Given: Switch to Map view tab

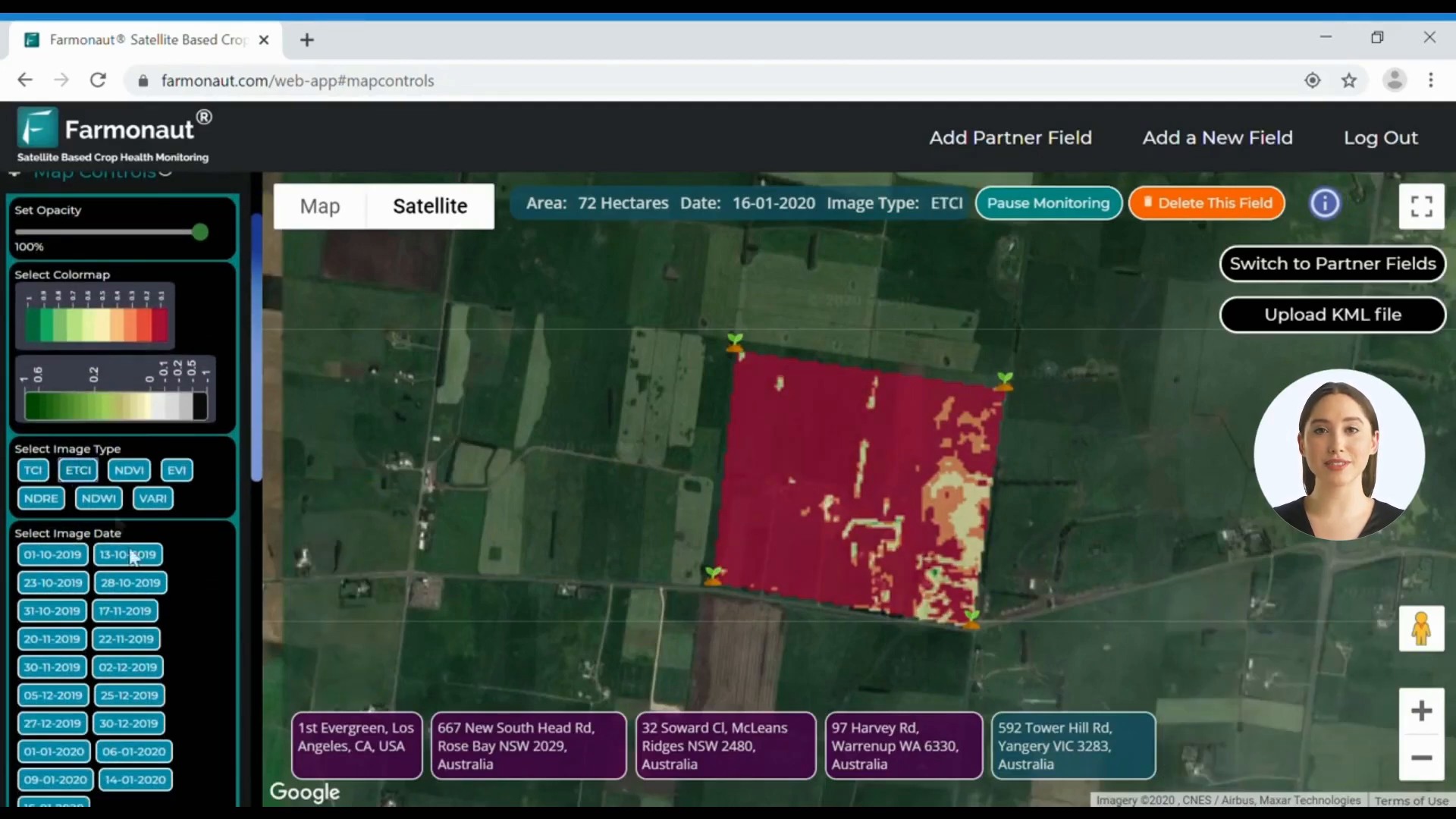Looking at the screenshot, I should click(320, 206).
